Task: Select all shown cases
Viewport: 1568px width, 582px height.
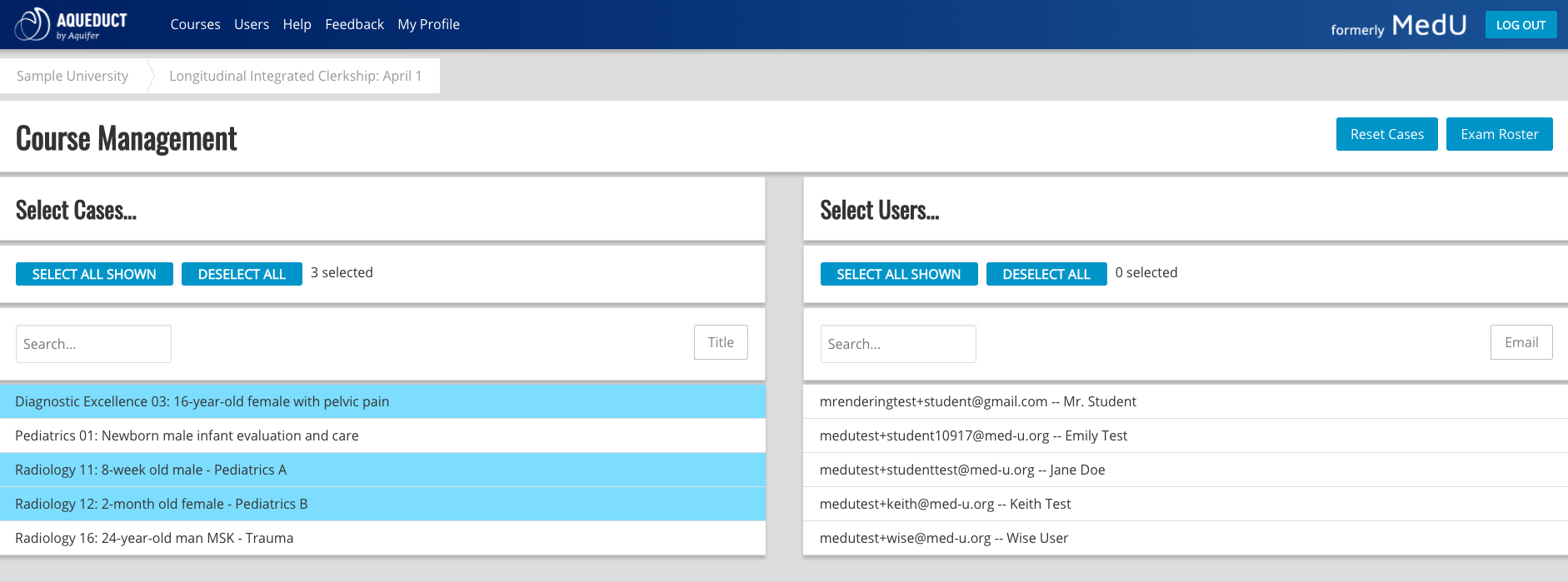Action: coord(94,274)
